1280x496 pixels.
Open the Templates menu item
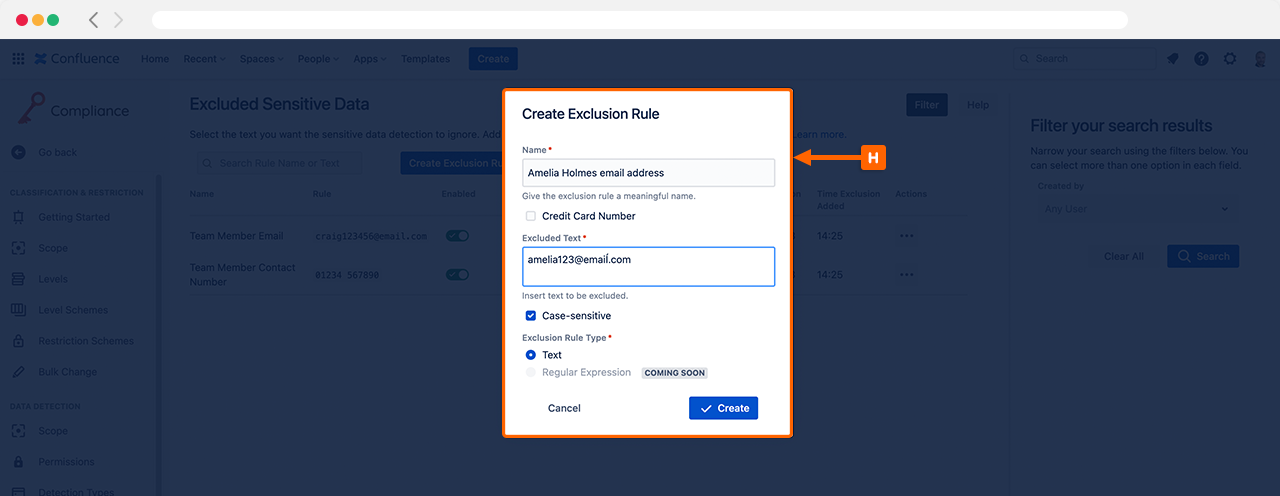(x=425, y=59)
